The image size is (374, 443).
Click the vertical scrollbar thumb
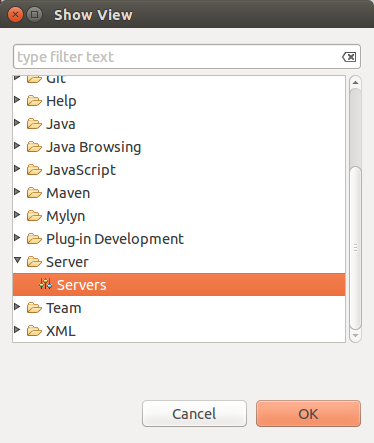(x=355, y=247)
